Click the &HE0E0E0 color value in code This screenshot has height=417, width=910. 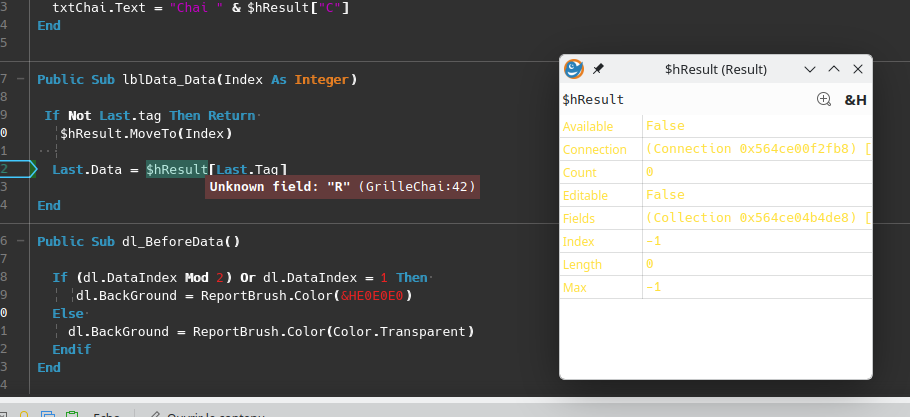[376, 296]
